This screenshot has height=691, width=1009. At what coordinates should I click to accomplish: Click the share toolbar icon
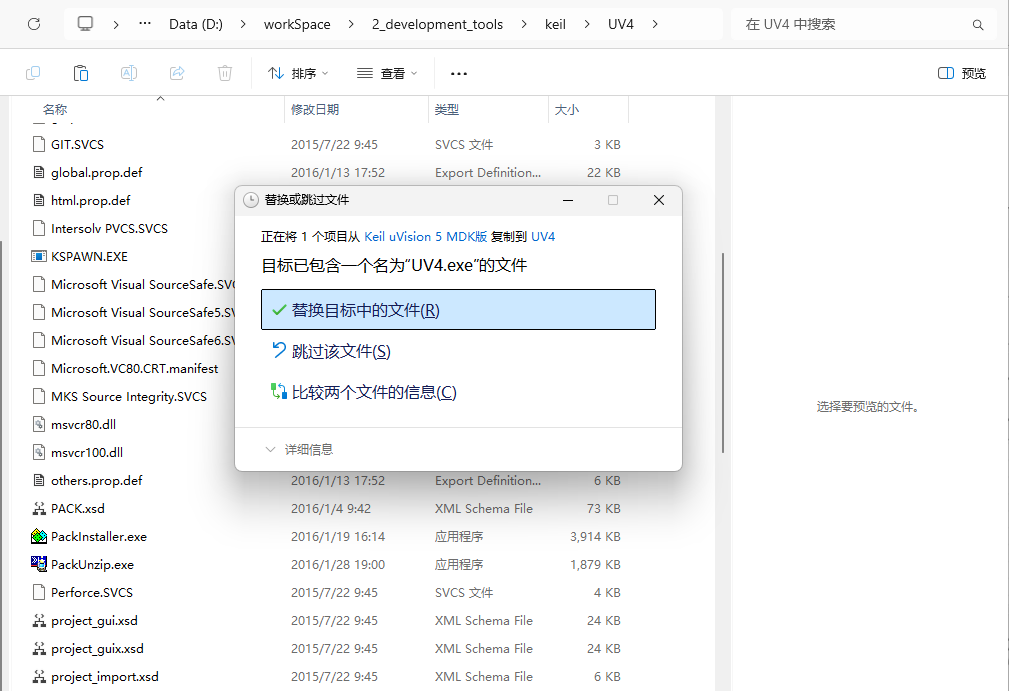click(x=177, y=73)
